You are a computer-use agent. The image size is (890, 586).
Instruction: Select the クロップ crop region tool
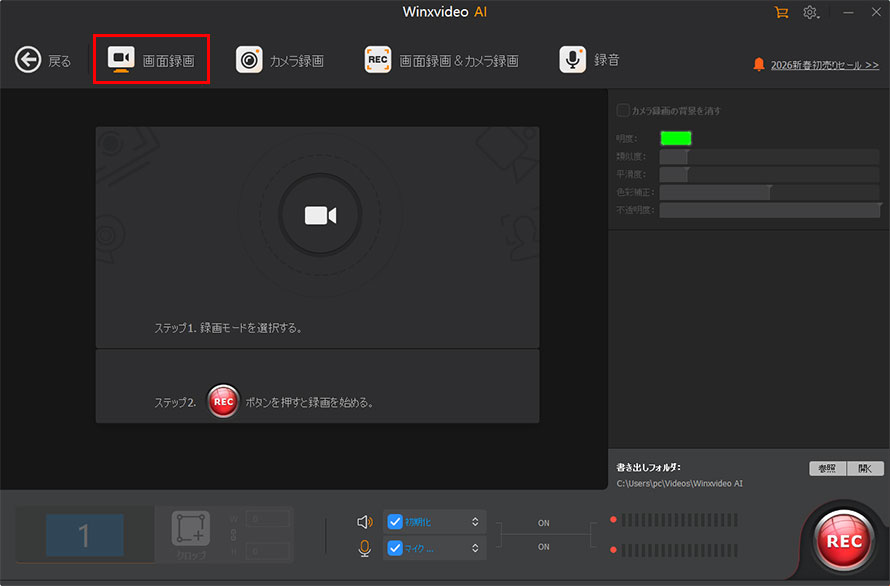(190, 535)
